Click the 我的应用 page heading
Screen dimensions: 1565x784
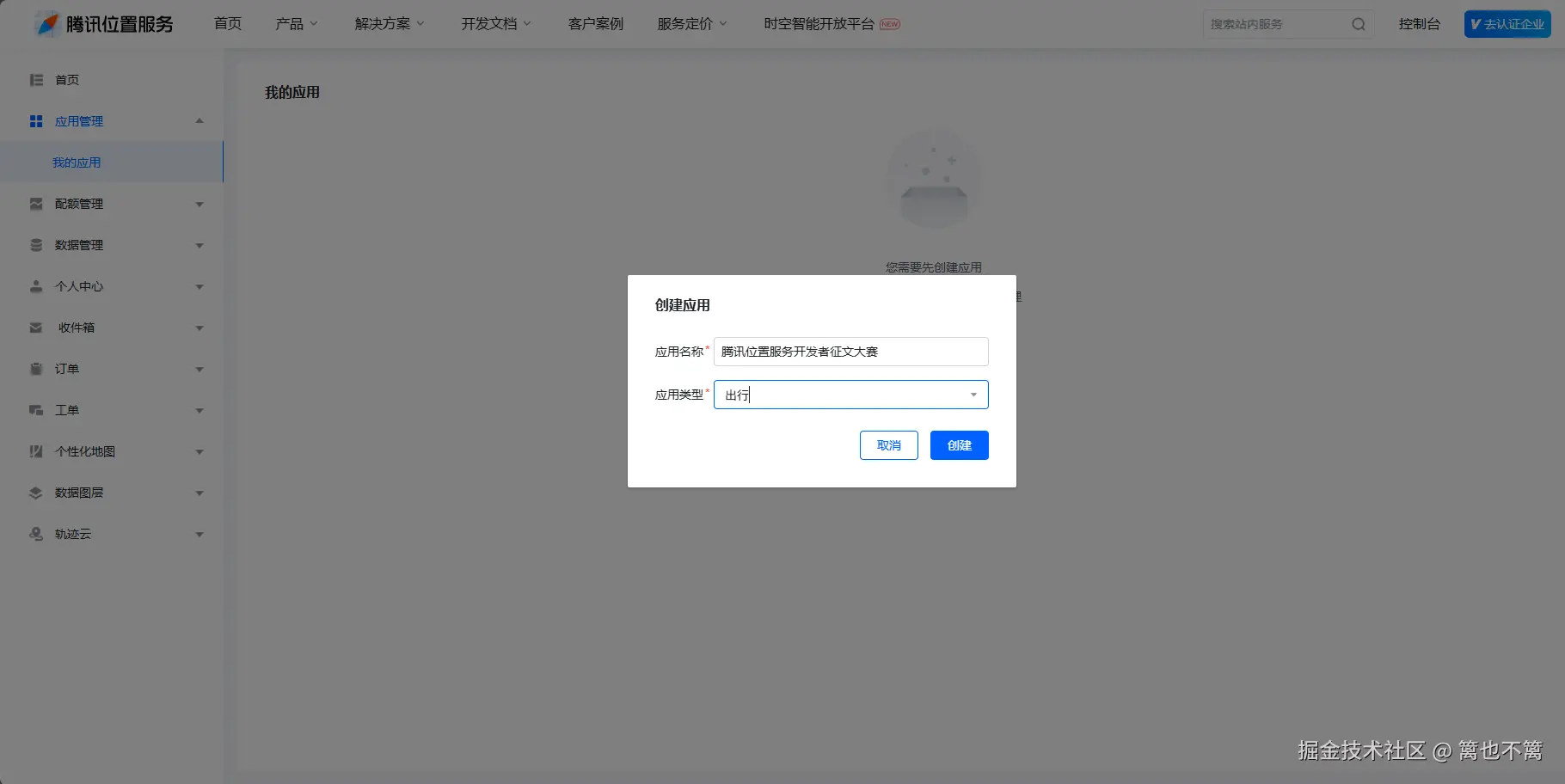click(x=292, y=92)
